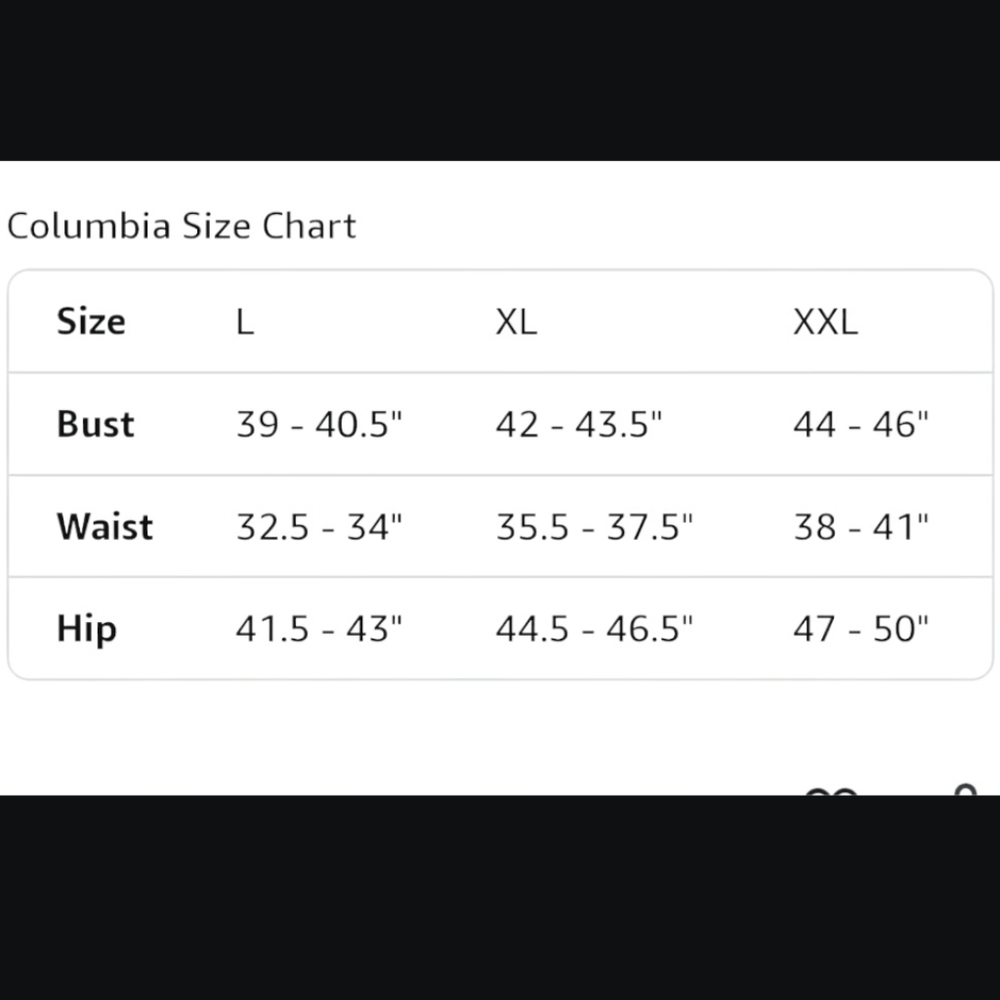Choose the XL size column header
Viewport: 1000px width, 1000px height.
(x=517, y=321)
